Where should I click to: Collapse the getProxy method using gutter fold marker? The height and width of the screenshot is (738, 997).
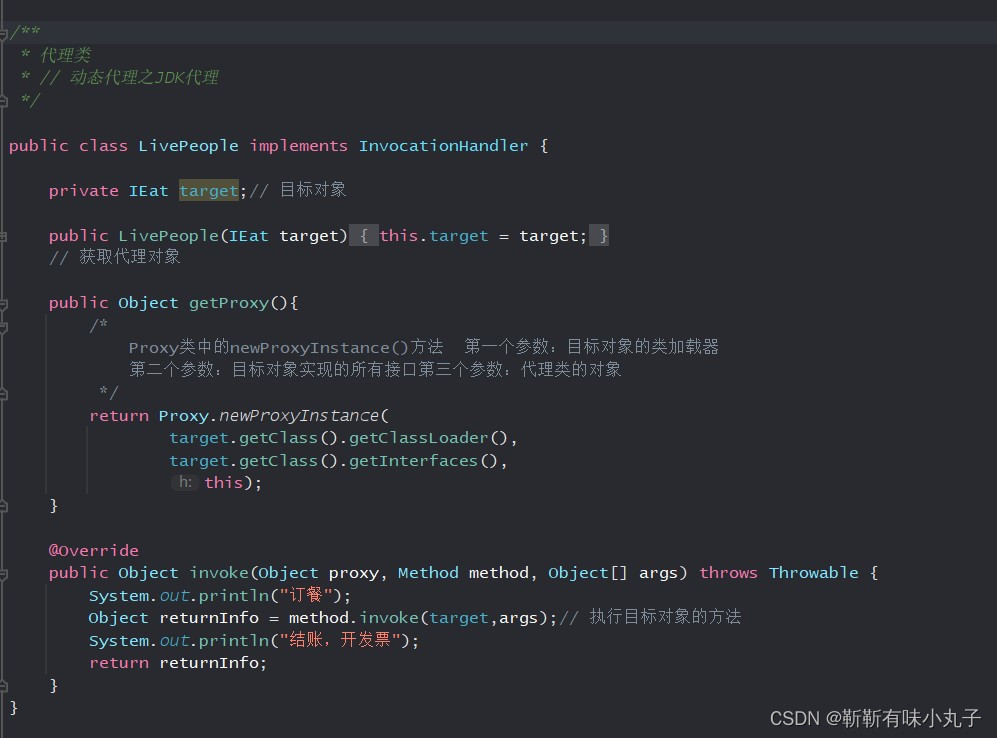3,304
